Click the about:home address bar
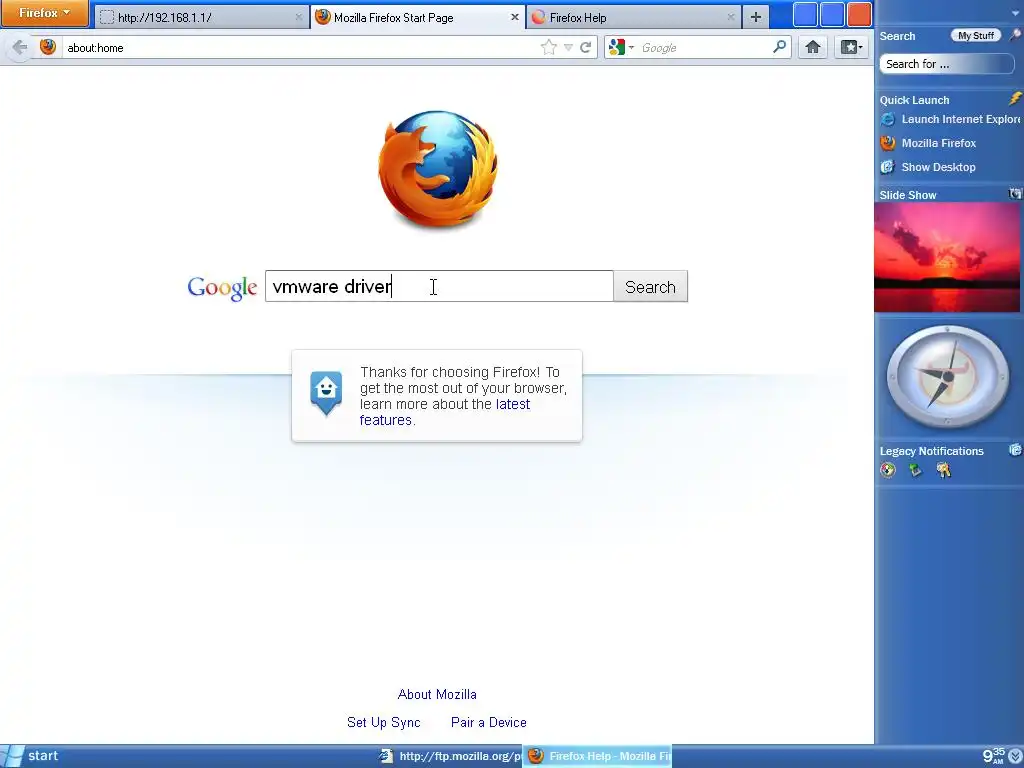The image size is (1024, 768). [300, 48]
